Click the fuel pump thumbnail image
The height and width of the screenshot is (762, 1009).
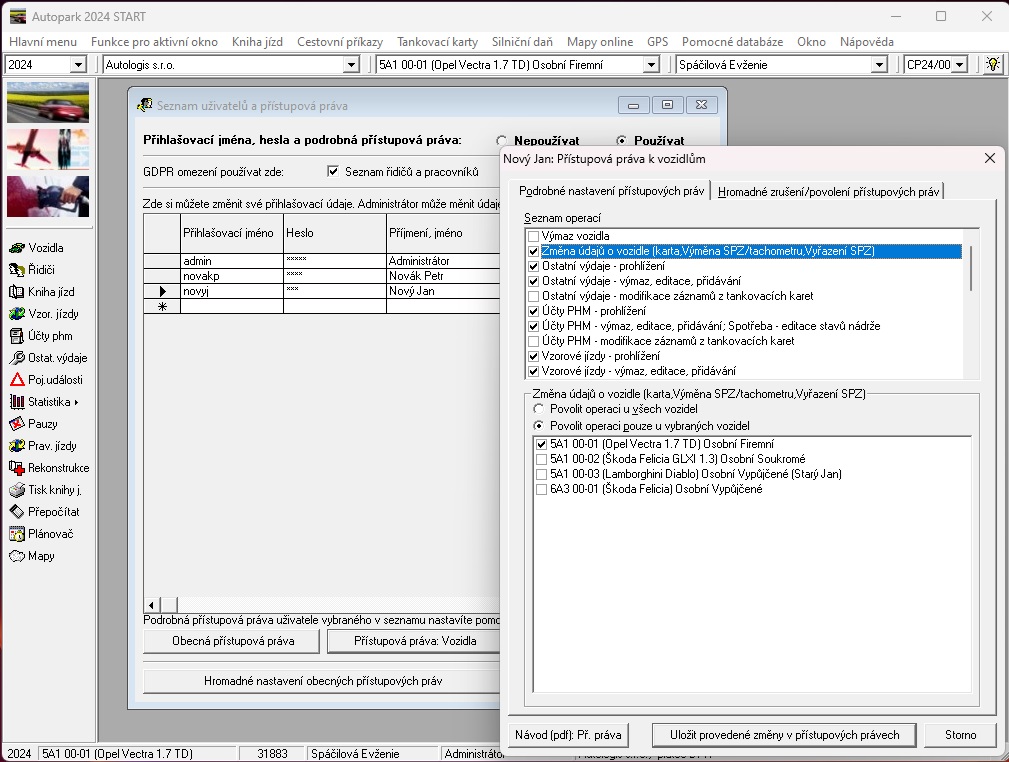click(x=48, y=196)
